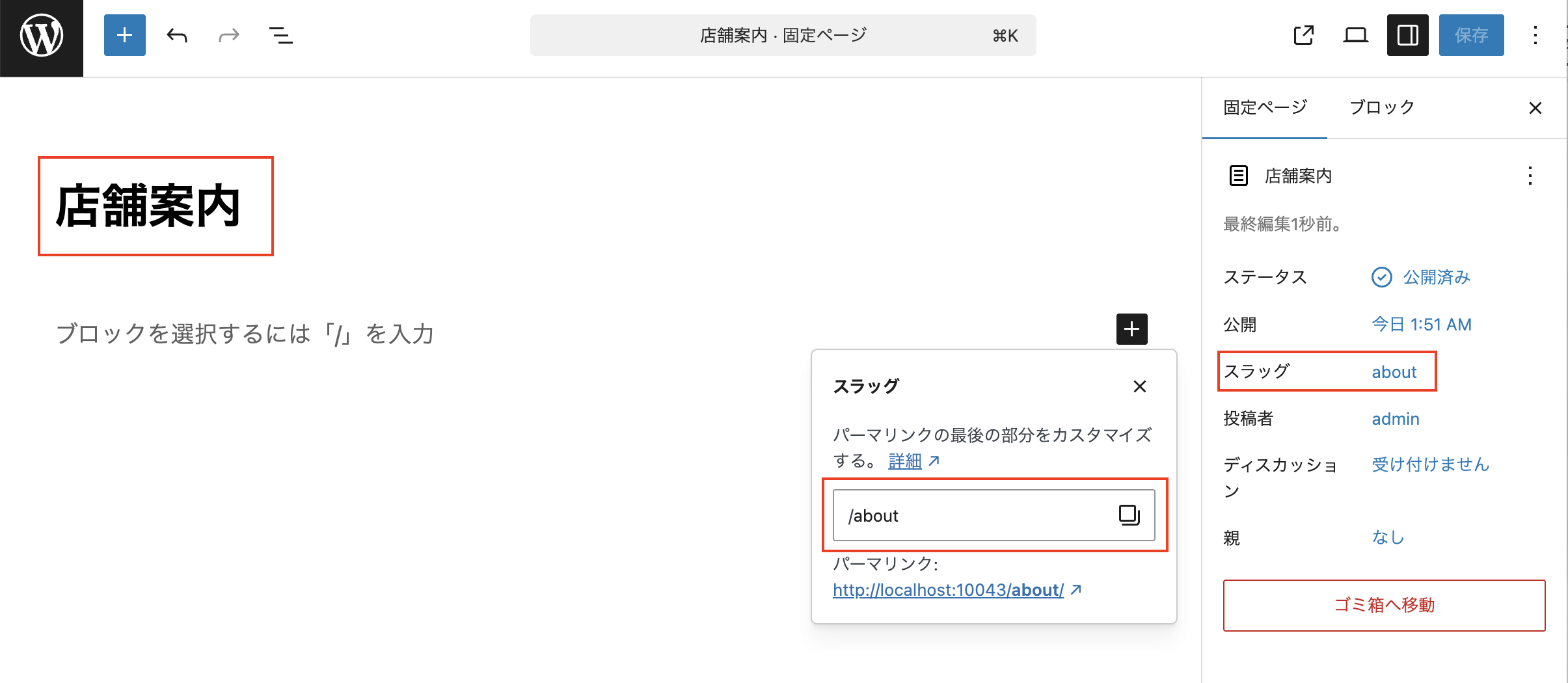
Task: Open the editor options three-dot menu
Action: click(1535, 35)
